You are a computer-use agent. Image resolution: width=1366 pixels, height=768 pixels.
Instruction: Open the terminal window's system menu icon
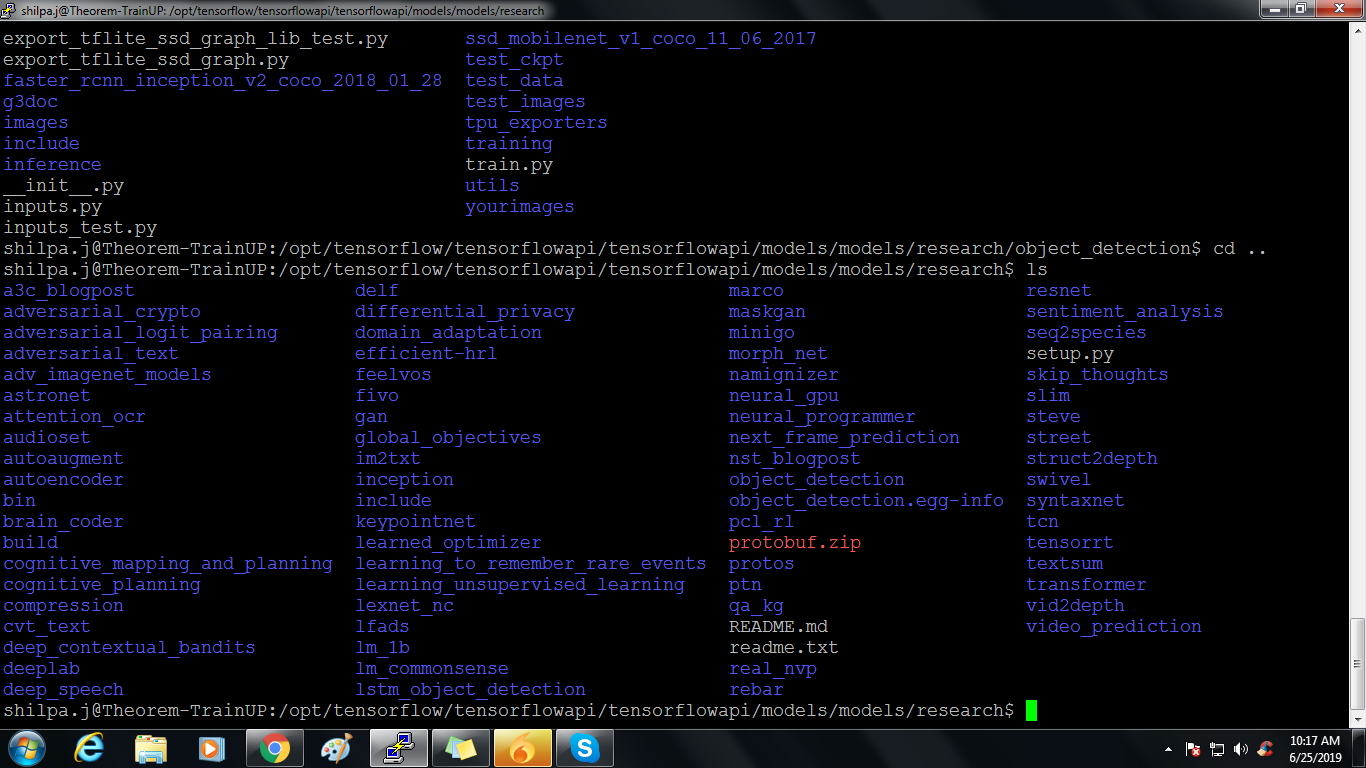(8, 9)
